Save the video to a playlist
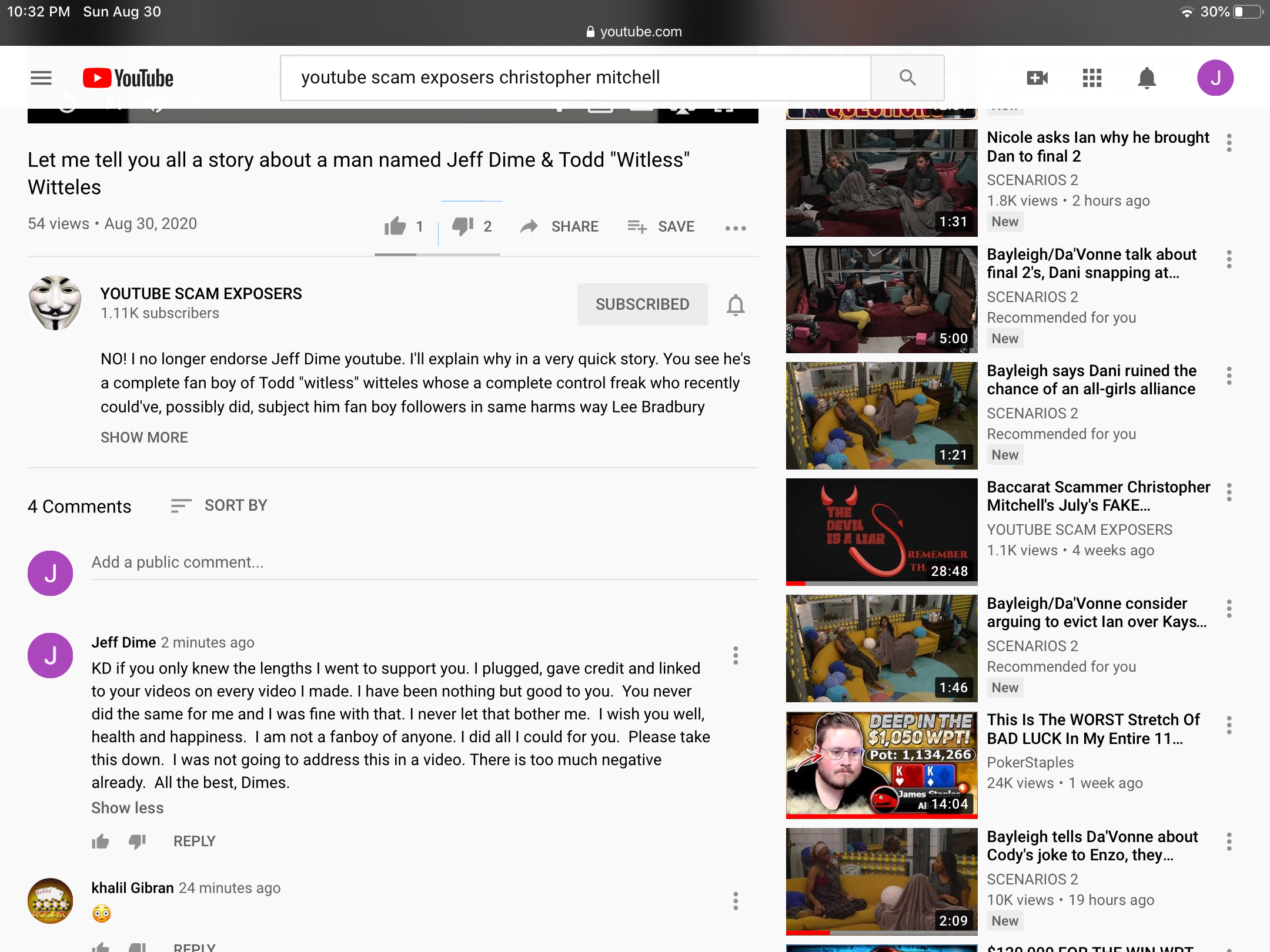 661,226
